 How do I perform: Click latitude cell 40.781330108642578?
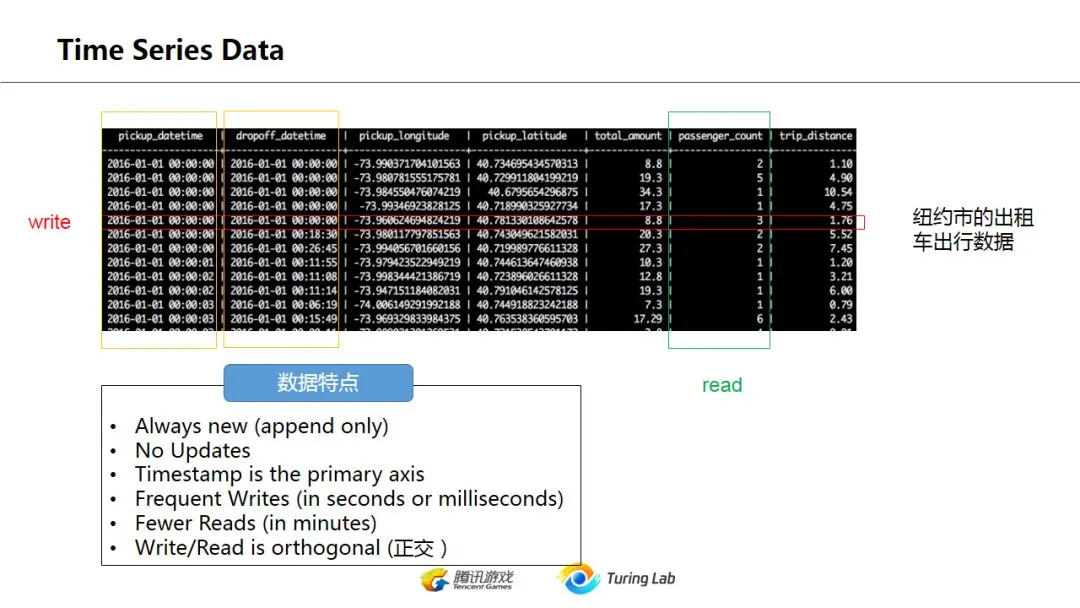click(x=527, y=220)
